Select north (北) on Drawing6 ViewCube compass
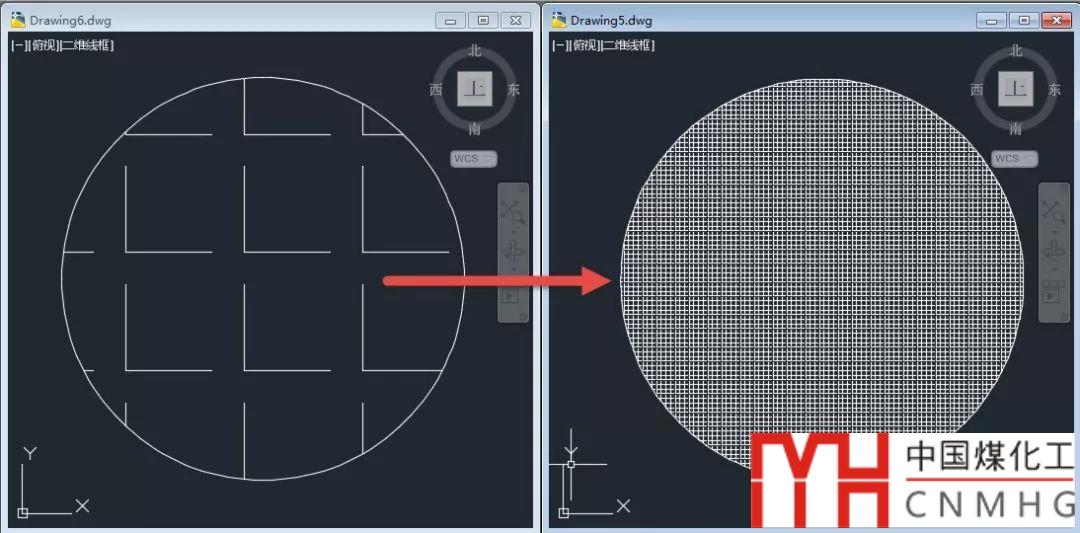The height and width of the screenshot is (533, 1080). click(x=475, y=51)
